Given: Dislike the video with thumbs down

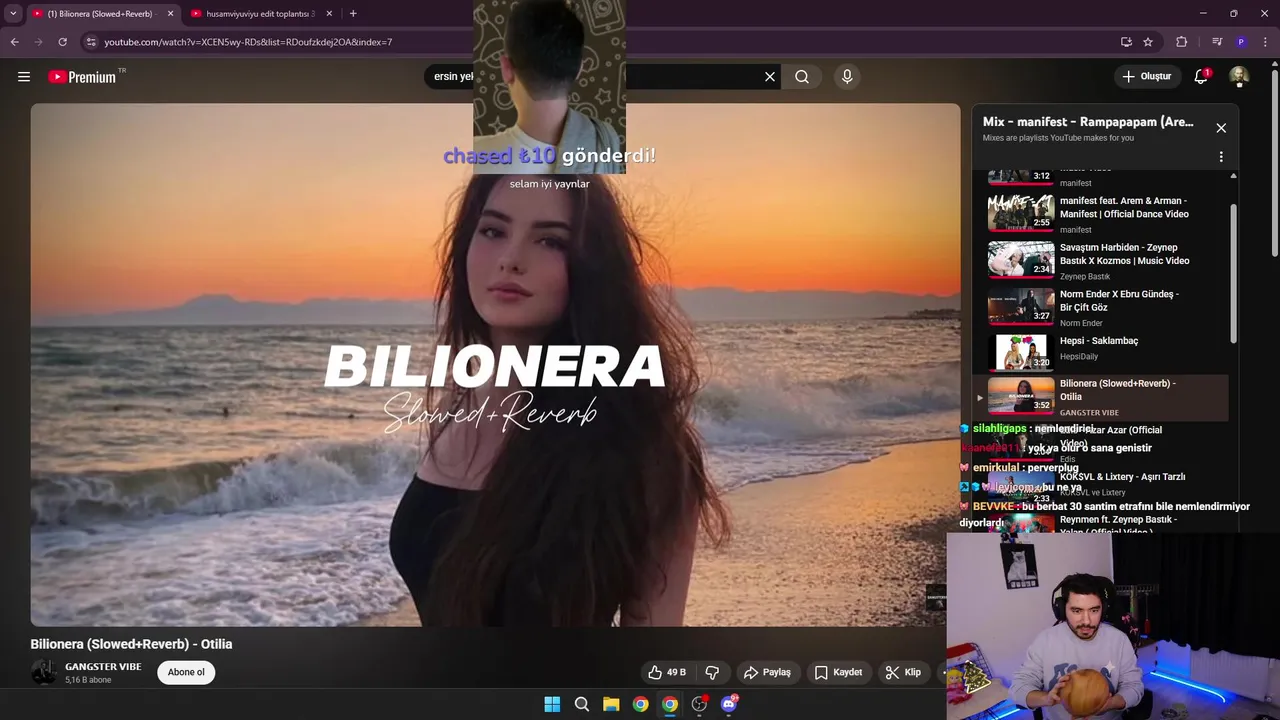Looking at the screenshot, I should (712, 672).
